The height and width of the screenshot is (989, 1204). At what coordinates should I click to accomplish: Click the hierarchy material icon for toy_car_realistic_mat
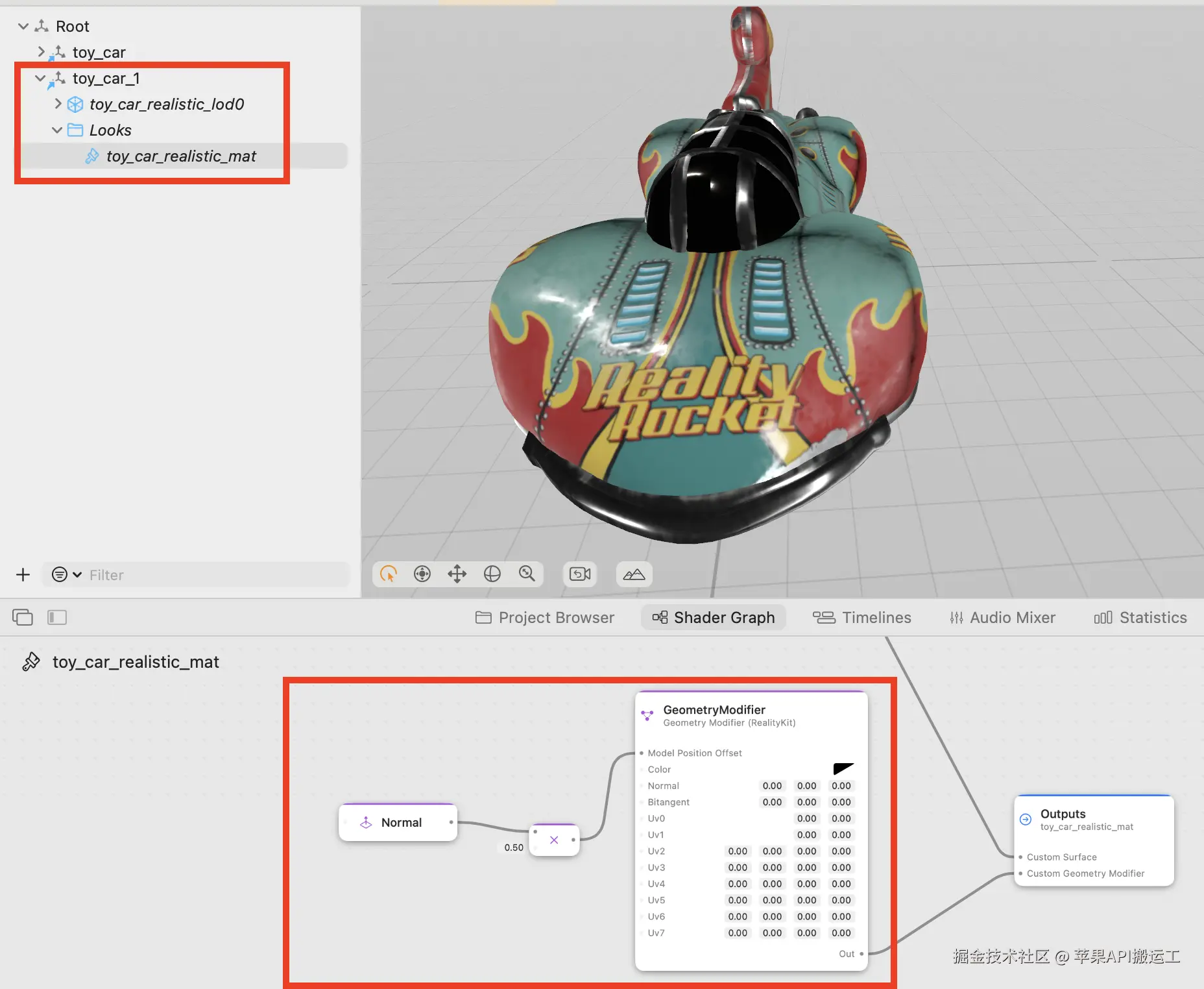(x=92, y=156)
